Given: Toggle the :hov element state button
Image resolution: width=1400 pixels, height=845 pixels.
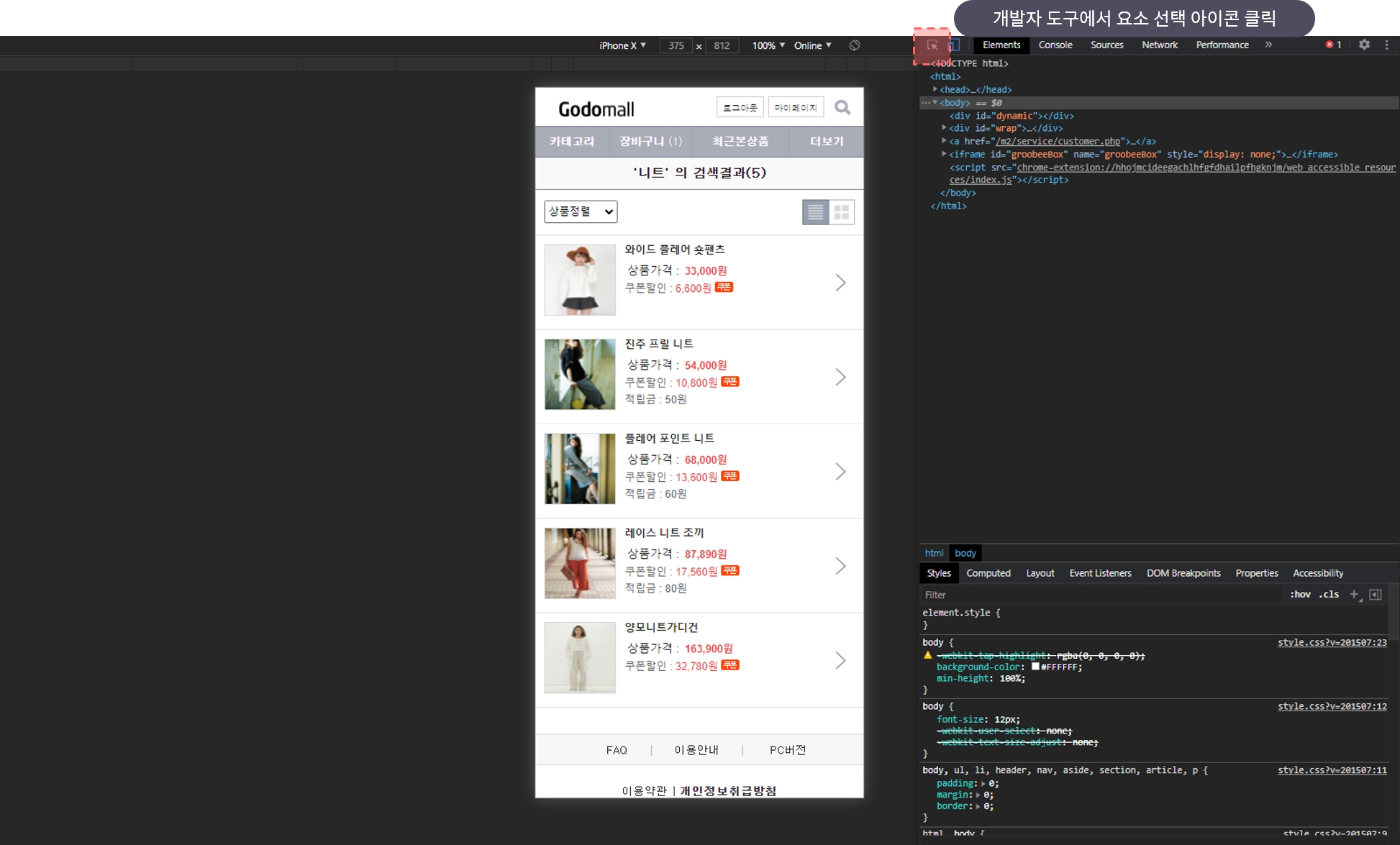Looking at the screenshot, I should [1300, 594].
